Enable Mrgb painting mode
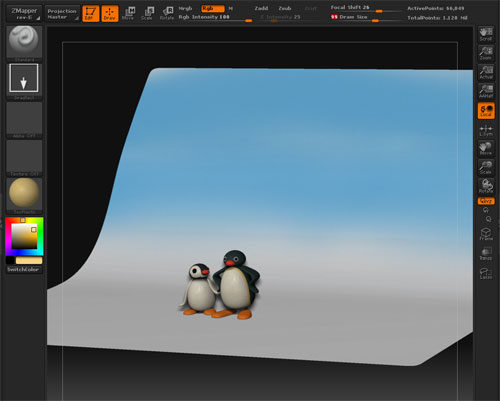Viewport: 500px width, 401px height. [186, 8]
